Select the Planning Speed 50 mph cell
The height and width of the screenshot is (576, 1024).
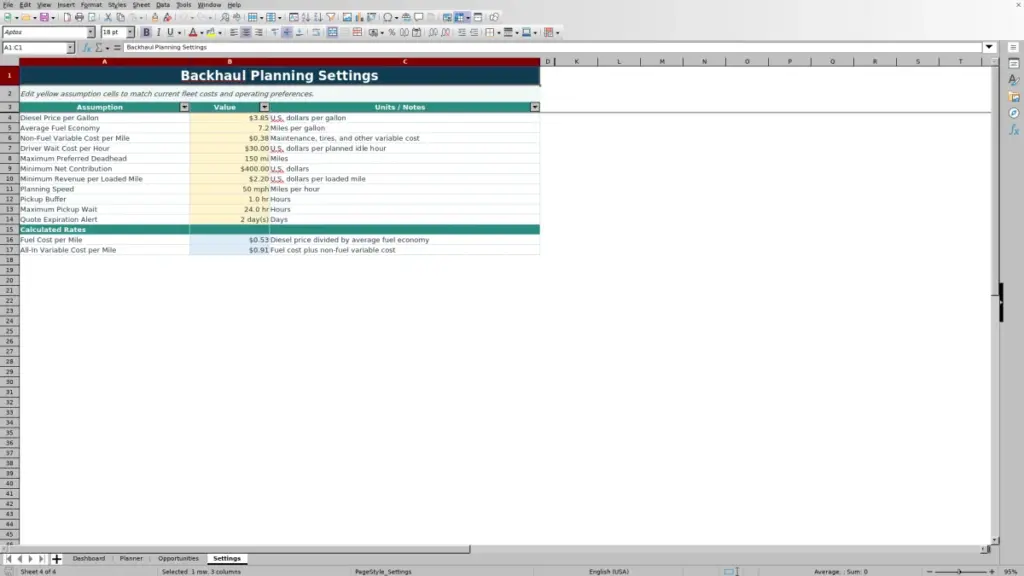coord(229,189)
